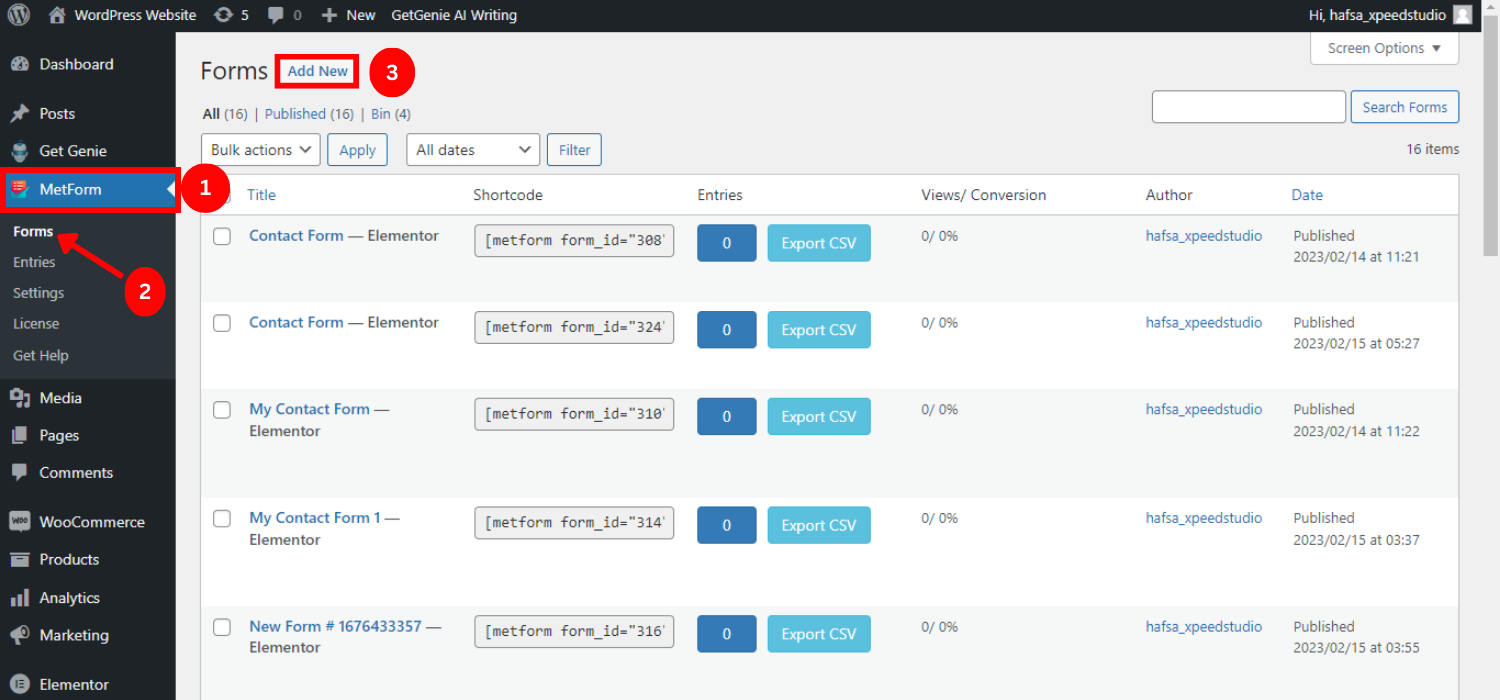Click the Apply bulk action button
1500x700 pixels.
pos(357,150)
